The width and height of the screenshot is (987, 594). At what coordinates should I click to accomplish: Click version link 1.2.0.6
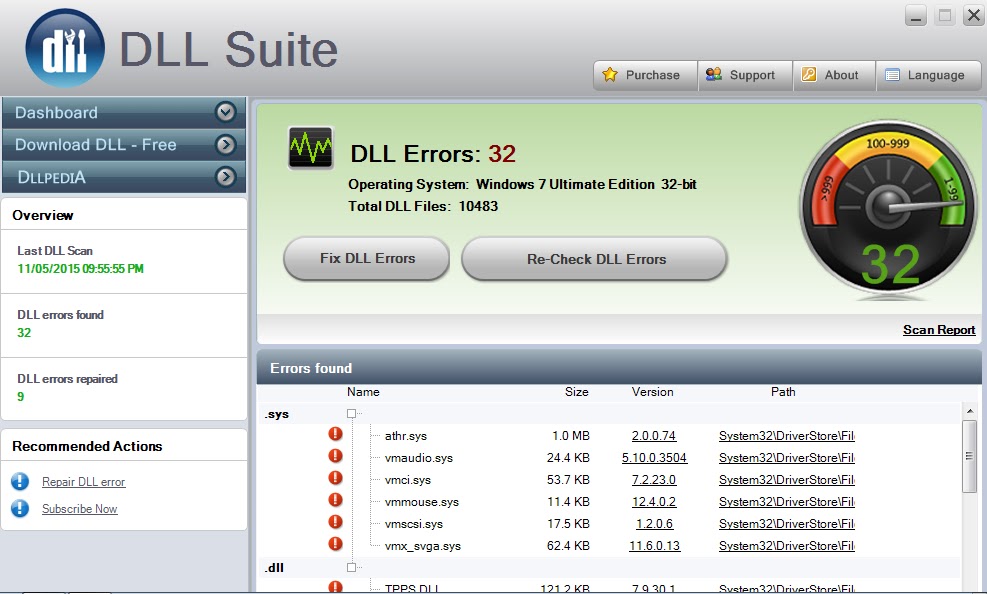pyautogui.click(x=655, y=524)
